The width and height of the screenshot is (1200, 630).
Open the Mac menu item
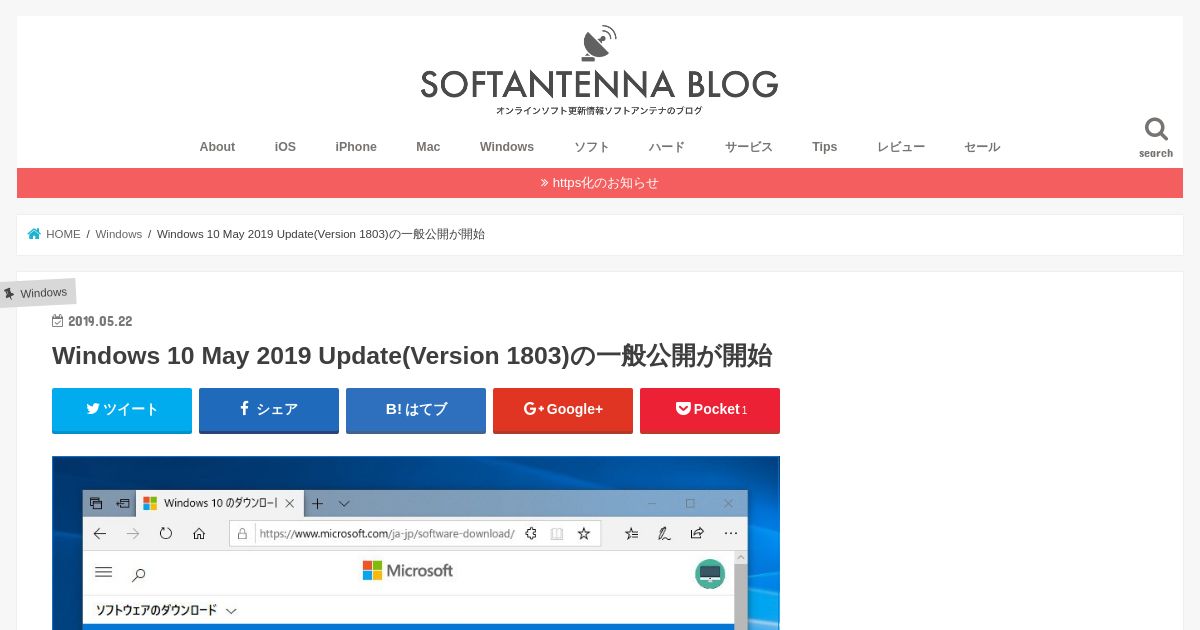(x=428, y=147)
